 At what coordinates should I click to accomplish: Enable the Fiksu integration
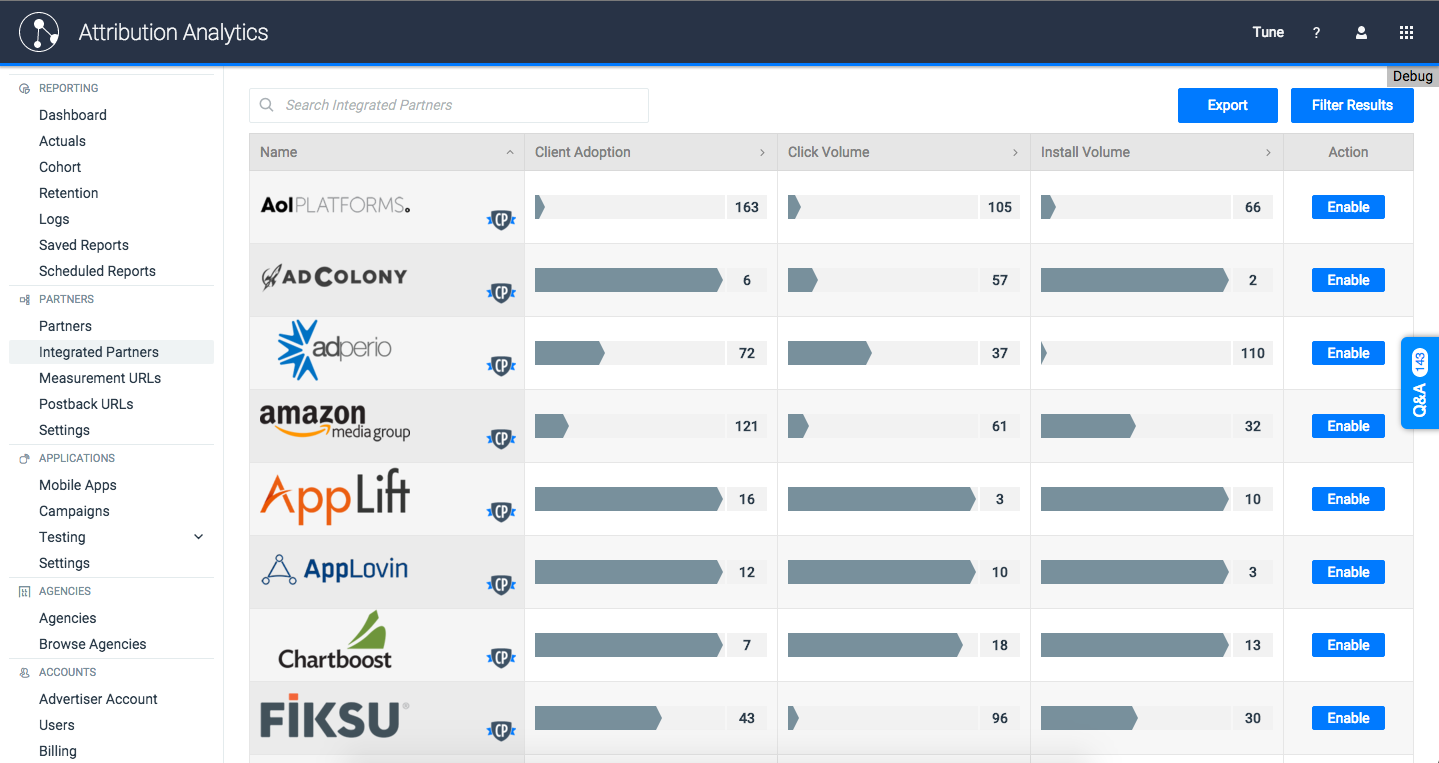tap(1348, 718)
